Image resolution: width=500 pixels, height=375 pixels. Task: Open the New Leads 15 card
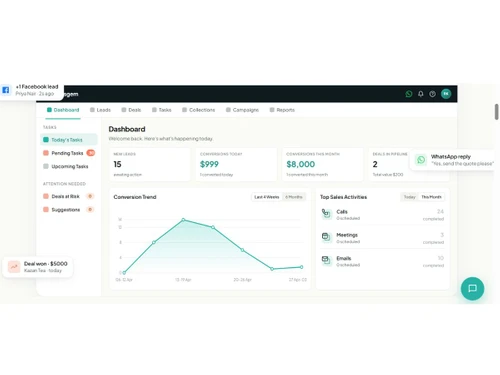pyautogui.click(x=150, y=164)
